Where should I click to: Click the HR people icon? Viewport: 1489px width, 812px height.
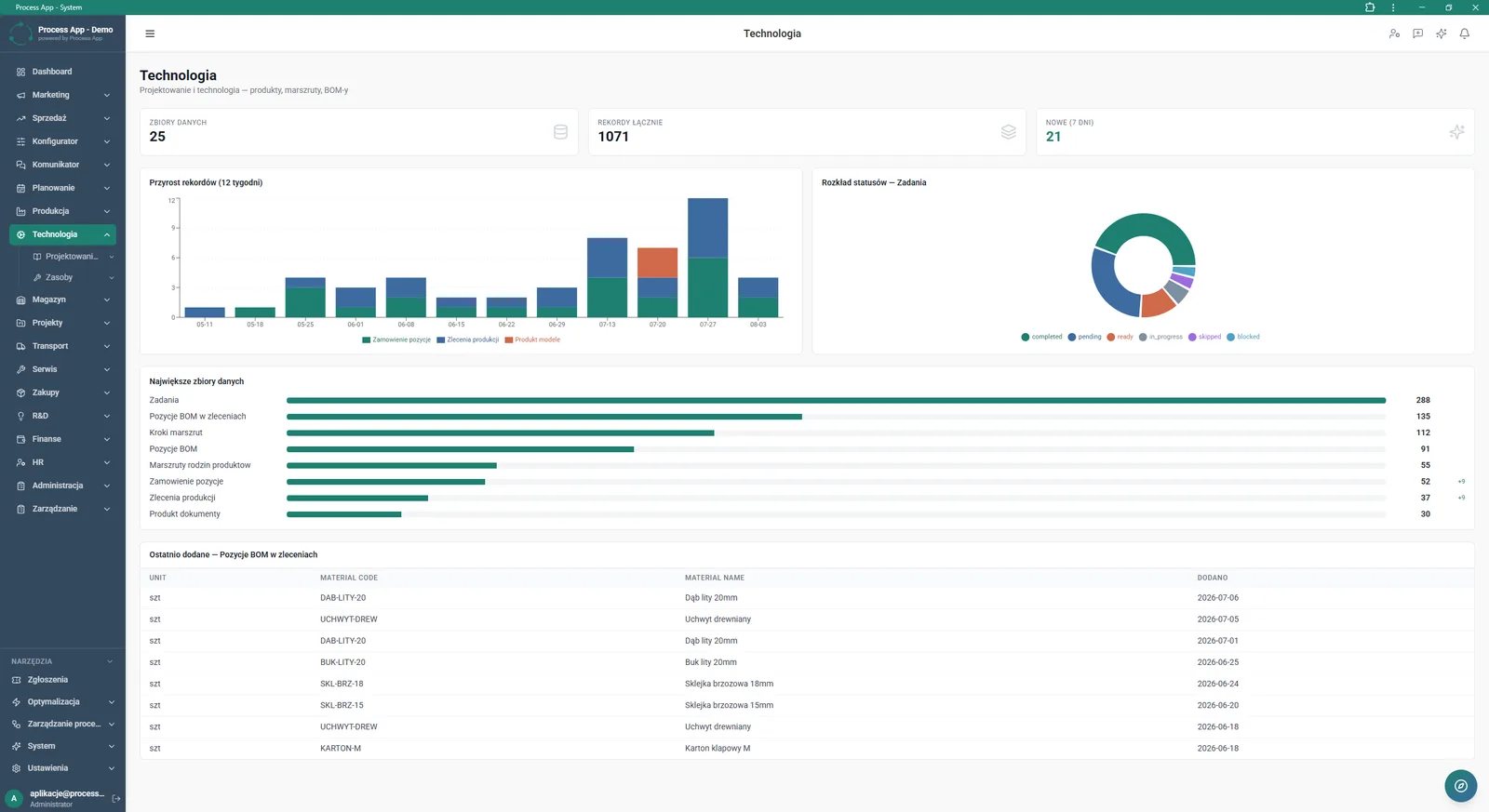tap(20, 462)
